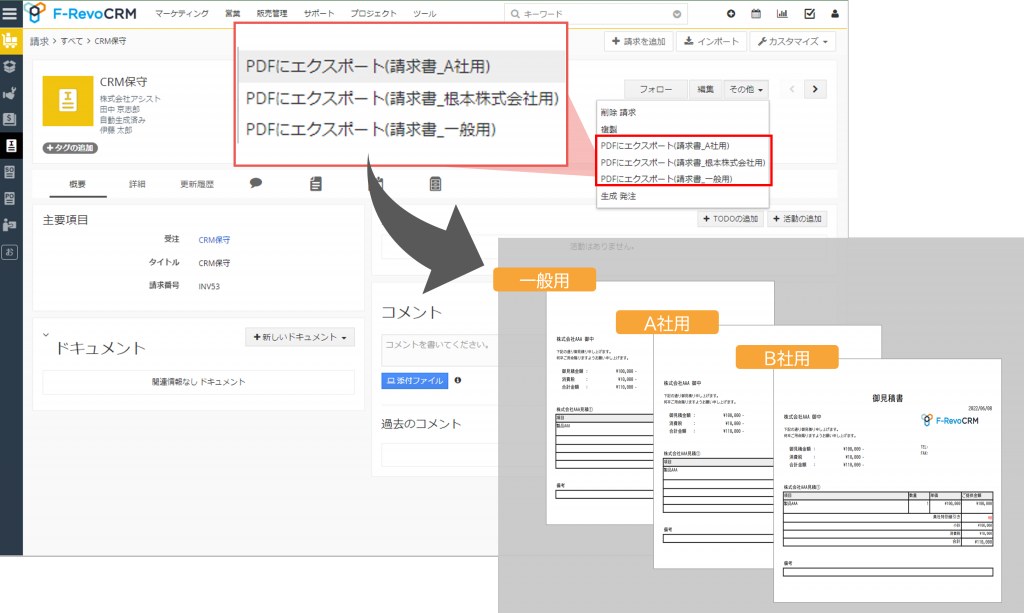Click the 株式会社アシスト company name
1024x613 pixels.
pos(130,99)
